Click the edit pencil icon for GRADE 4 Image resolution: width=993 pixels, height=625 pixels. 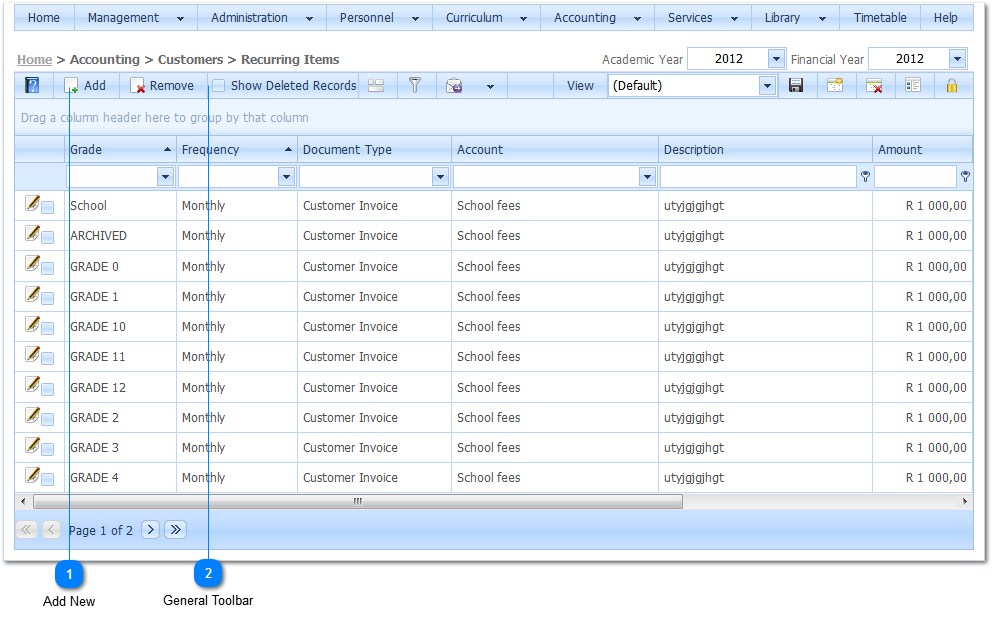[x=32, y=475]
